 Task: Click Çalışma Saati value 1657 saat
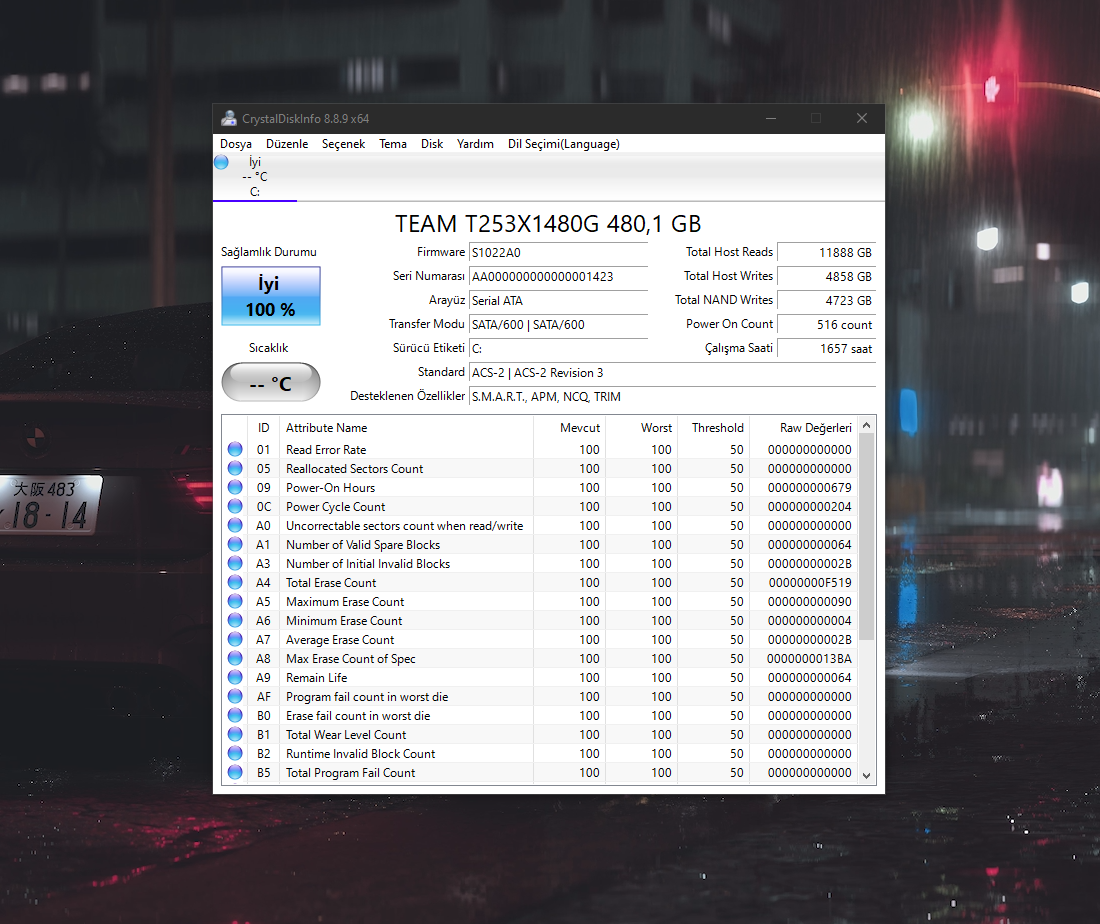827,349
